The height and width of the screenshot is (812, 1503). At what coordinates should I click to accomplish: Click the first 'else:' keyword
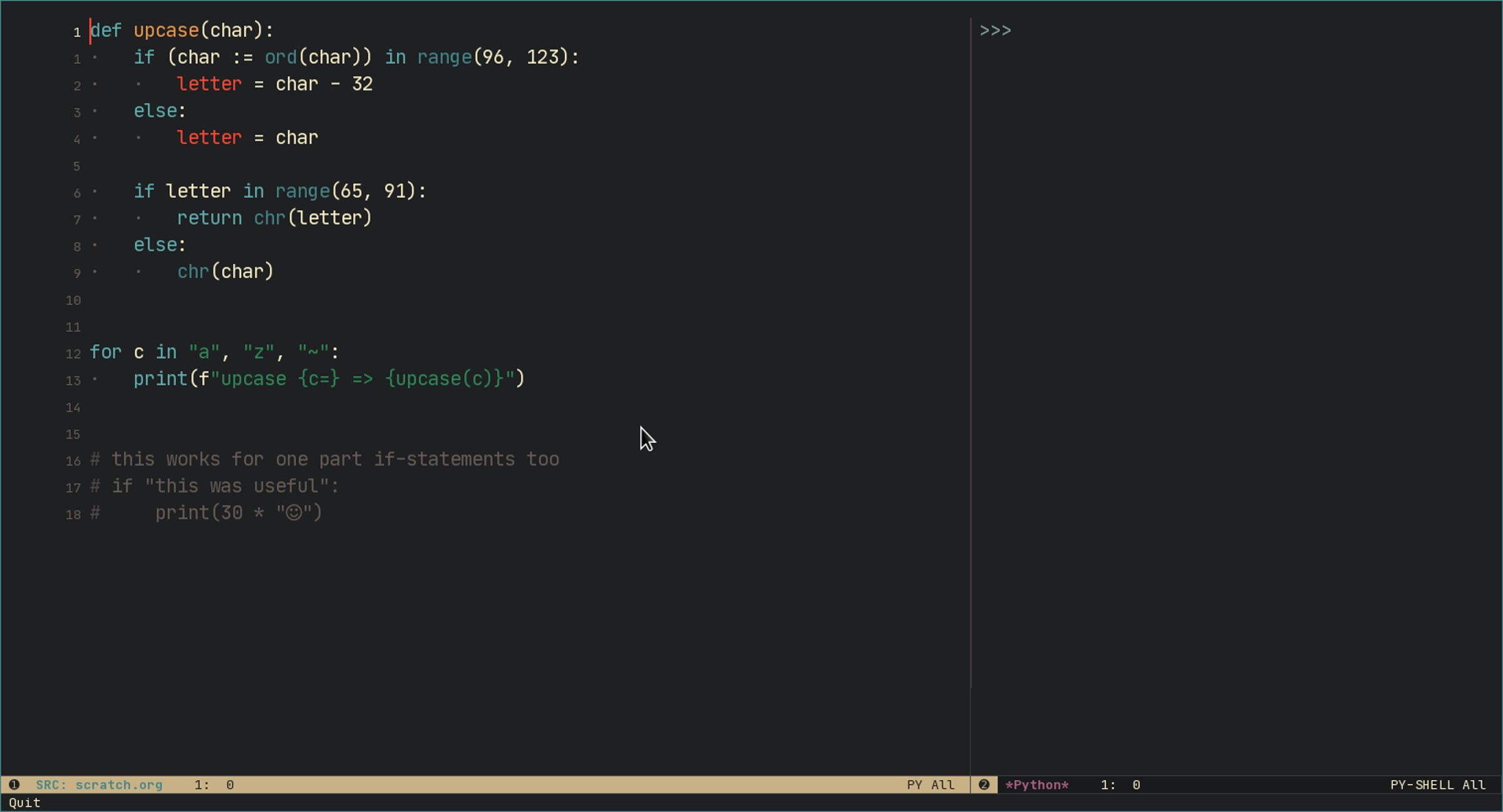coord(160,111)
